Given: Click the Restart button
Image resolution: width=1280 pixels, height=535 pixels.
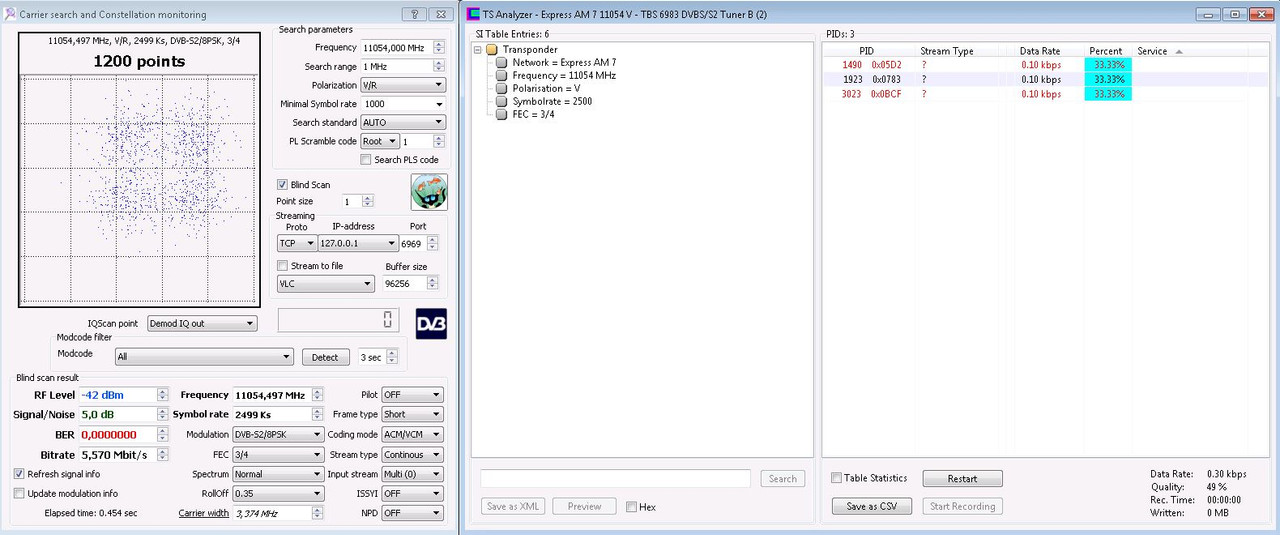Looking at the screenshot, I should pos(962,479).
